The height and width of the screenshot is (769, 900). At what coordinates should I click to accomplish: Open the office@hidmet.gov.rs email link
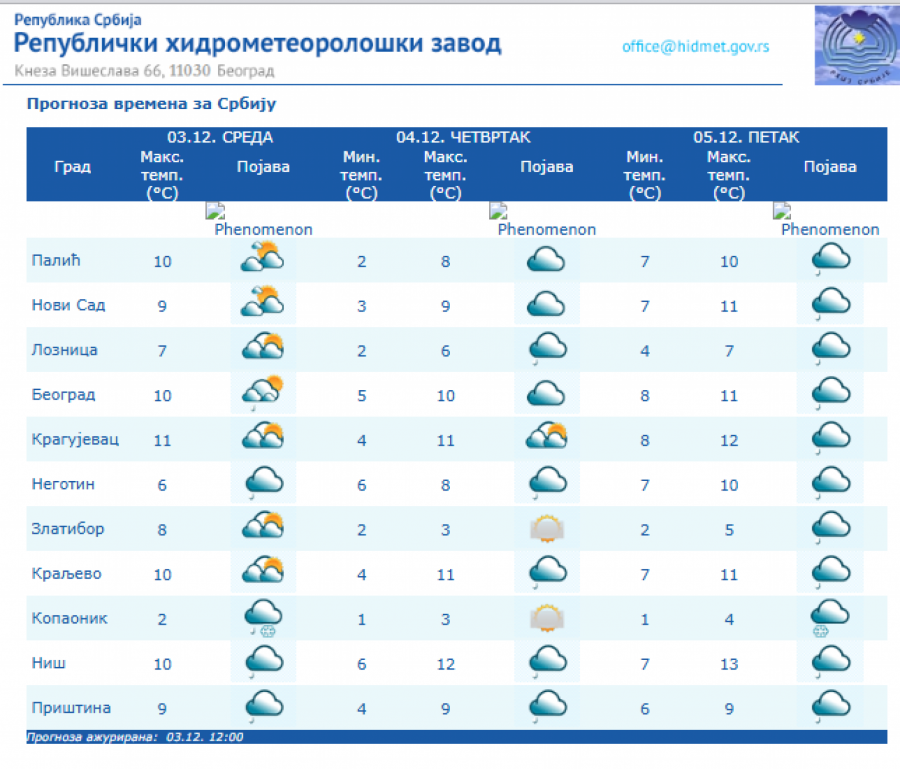pyautogui.click(x=695, y=46)
